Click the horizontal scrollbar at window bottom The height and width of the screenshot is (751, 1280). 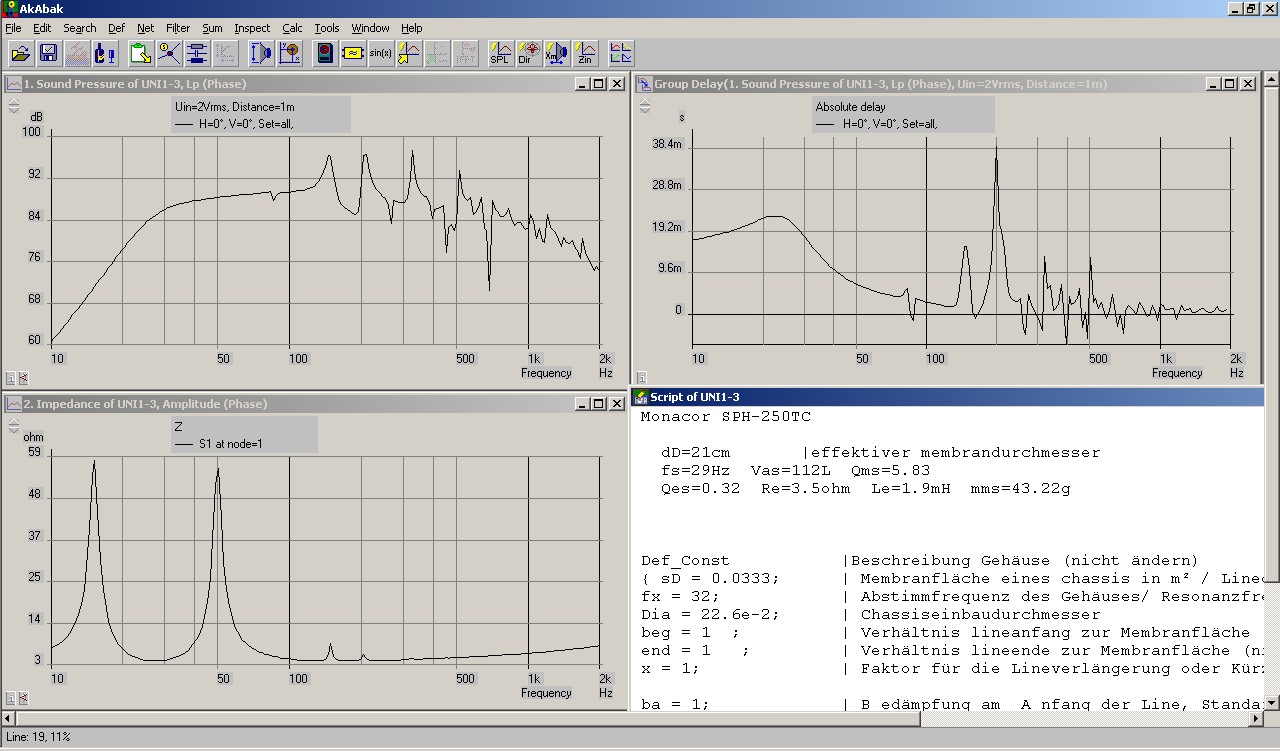pos(640,718)
